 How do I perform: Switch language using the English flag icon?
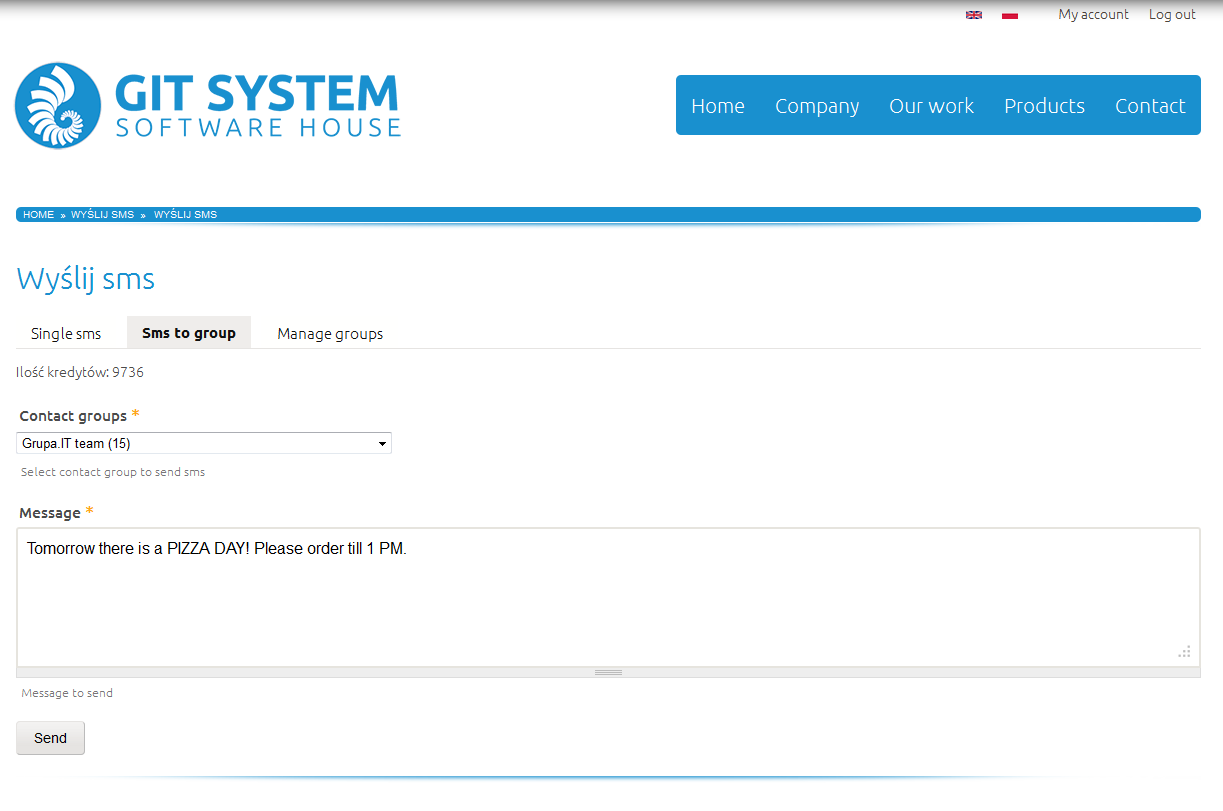(973, 15)
